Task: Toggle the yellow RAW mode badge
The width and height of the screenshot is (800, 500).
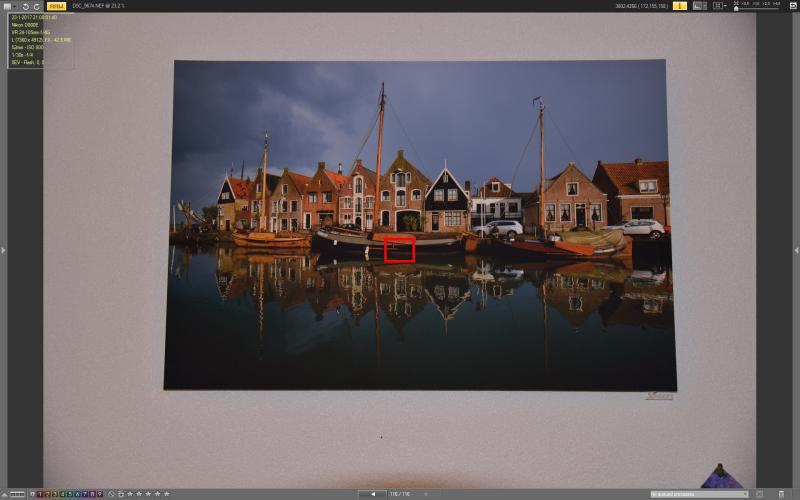Action: click(x=56, y=6)
